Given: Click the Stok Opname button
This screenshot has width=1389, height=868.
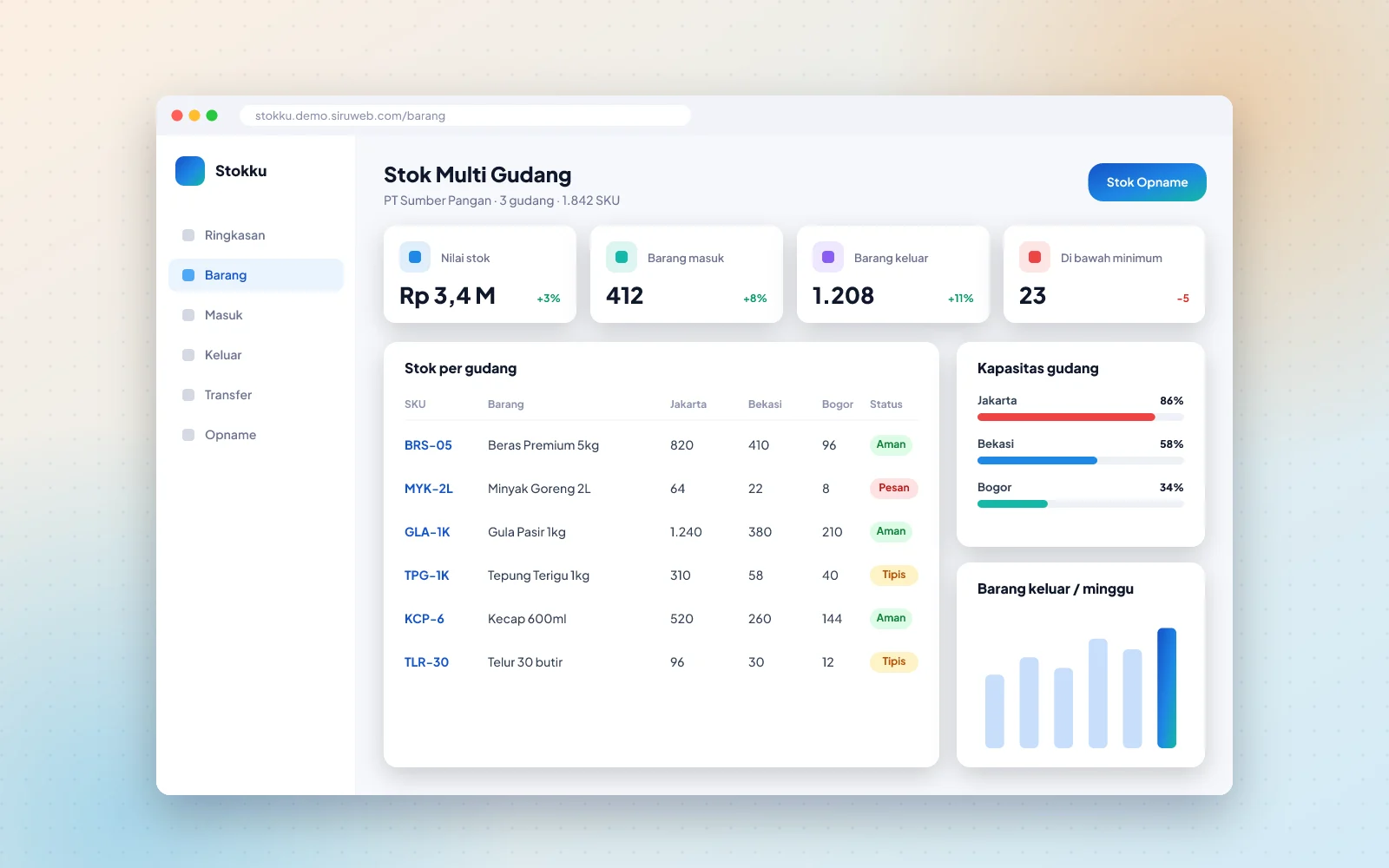Looking at the screenshot, I should (1147, 182).
